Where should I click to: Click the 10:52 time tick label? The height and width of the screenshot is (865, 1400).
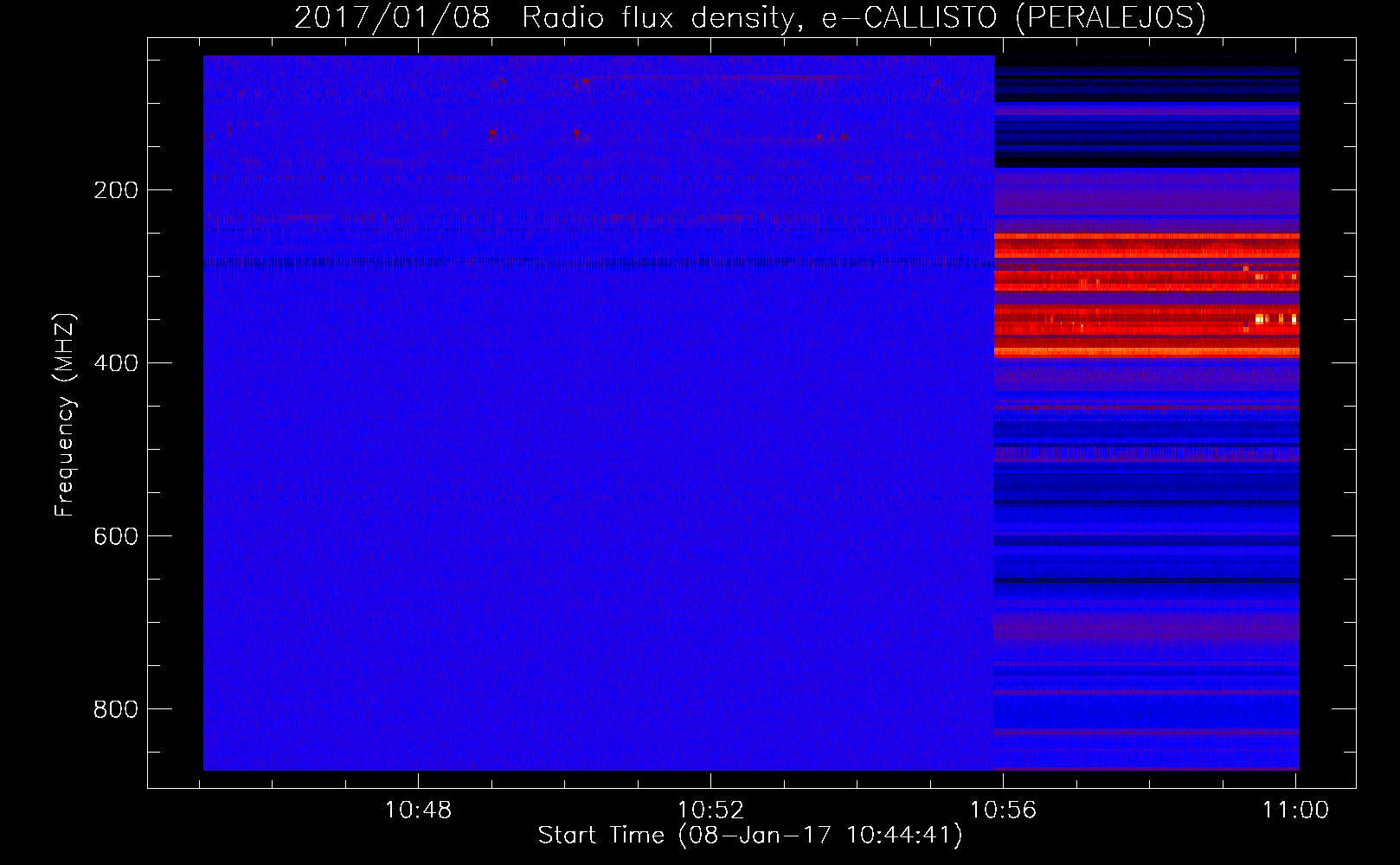point(710,810)
